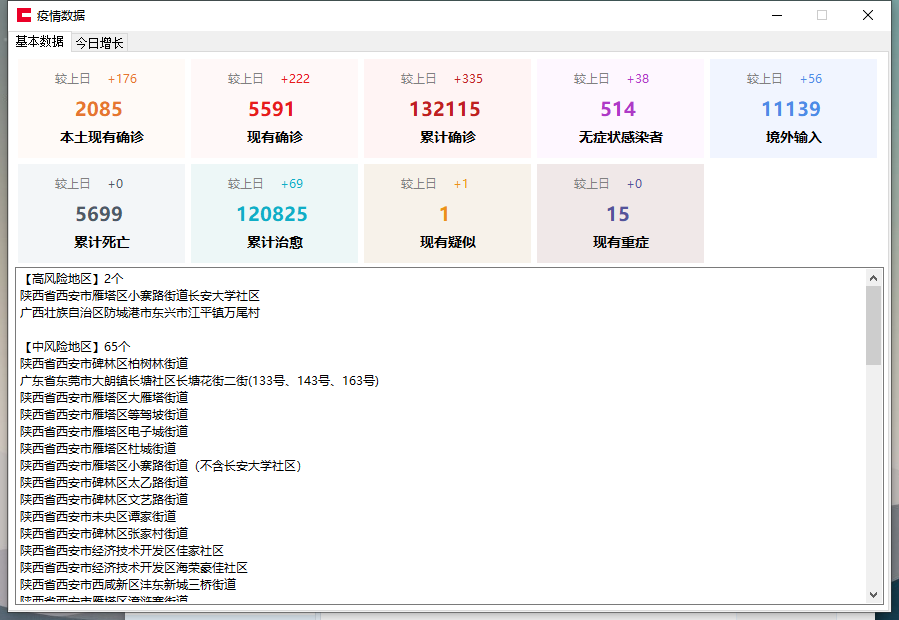The image size is (899, 620).
Task: Select the 累计治愈 card showing 120825
Action: coord(274,213)
